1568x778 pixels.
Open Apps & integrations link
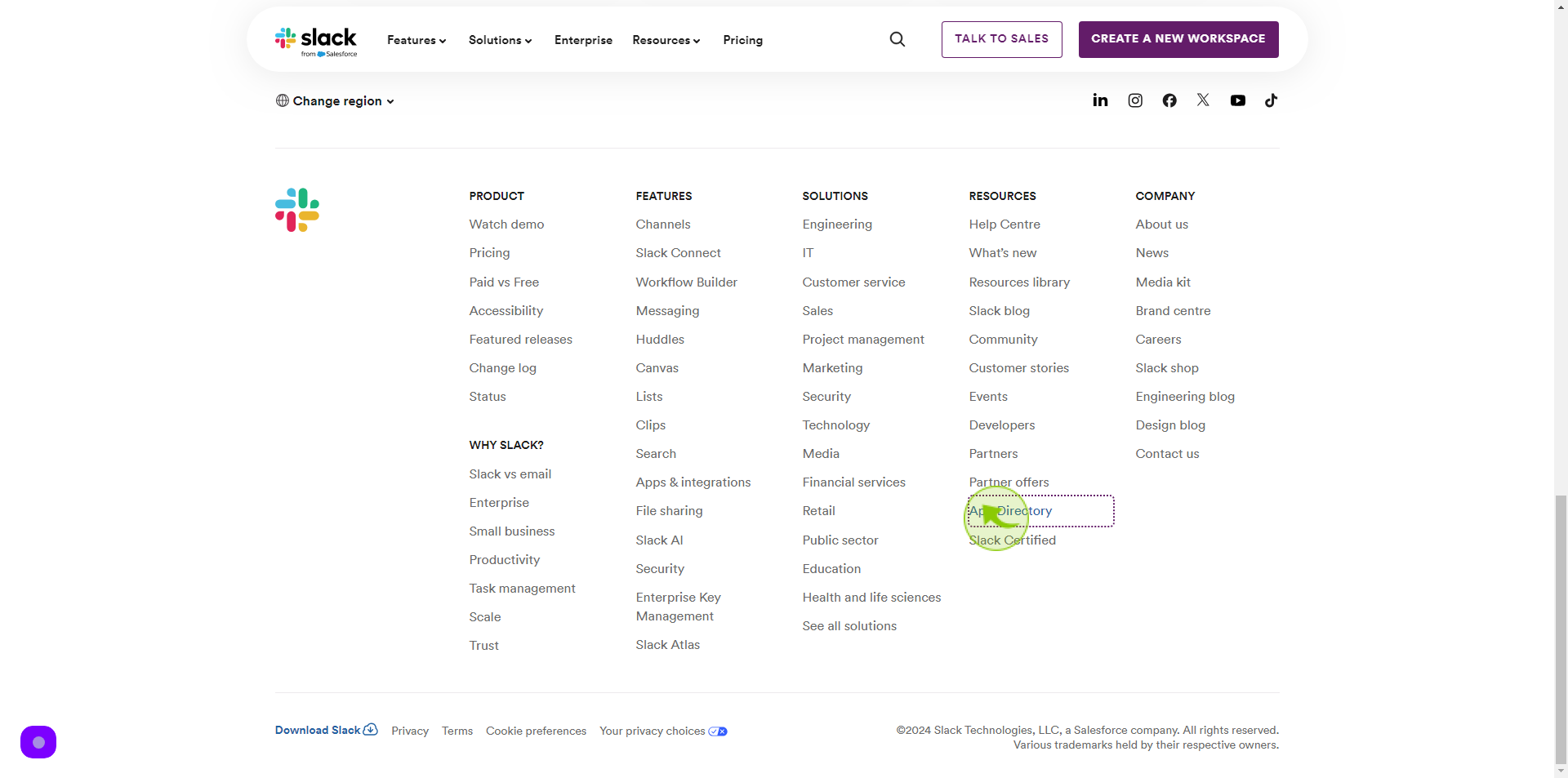tap(693, 482)
